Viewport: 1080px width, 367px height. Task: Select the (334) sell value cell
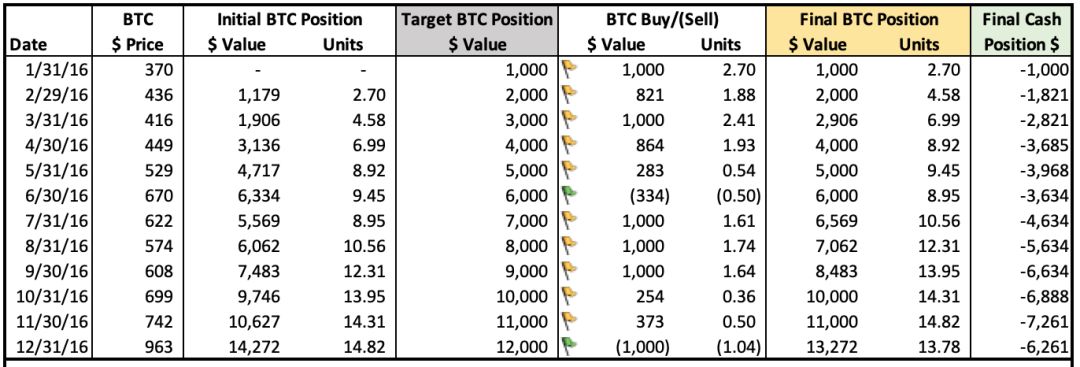[x=652, y=193]
